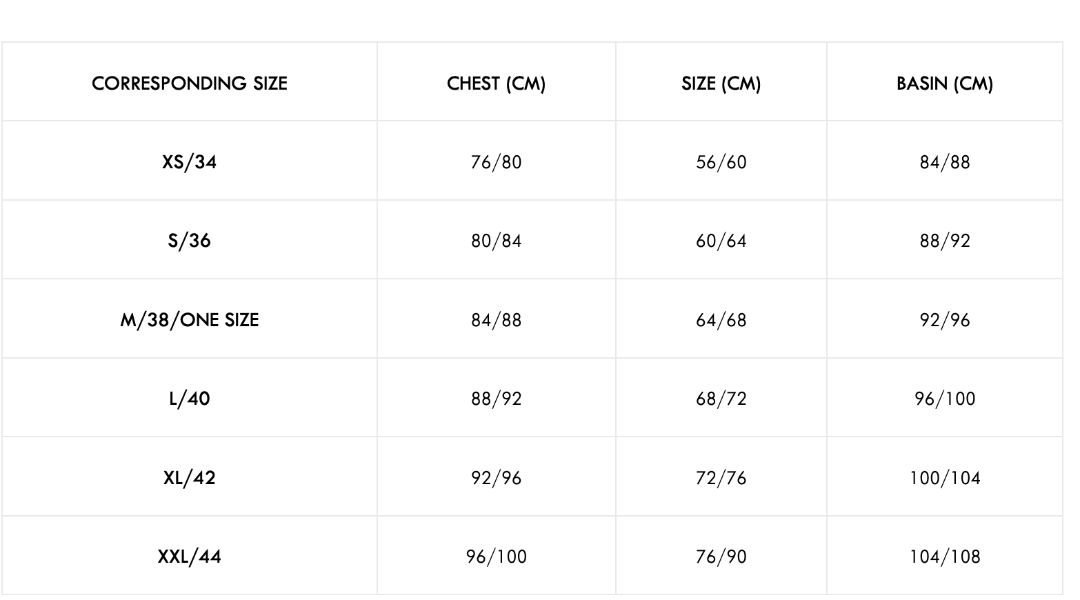Click the CHEST (CM) column header
The height and width of the screenshot is (600, 1080).
496,83
